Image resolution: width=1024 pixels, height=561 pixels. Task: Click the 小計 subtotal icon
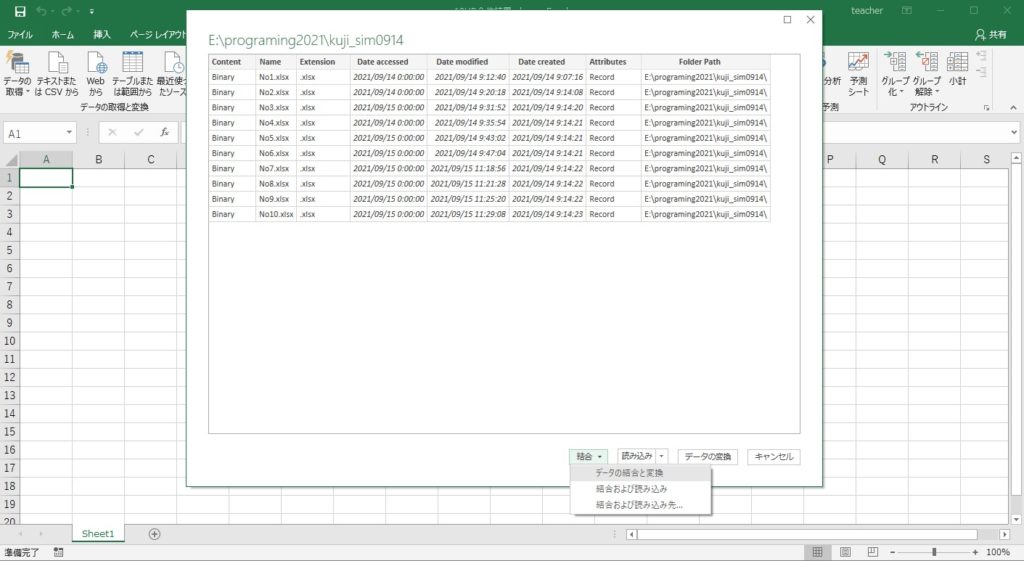click(957, 68)
